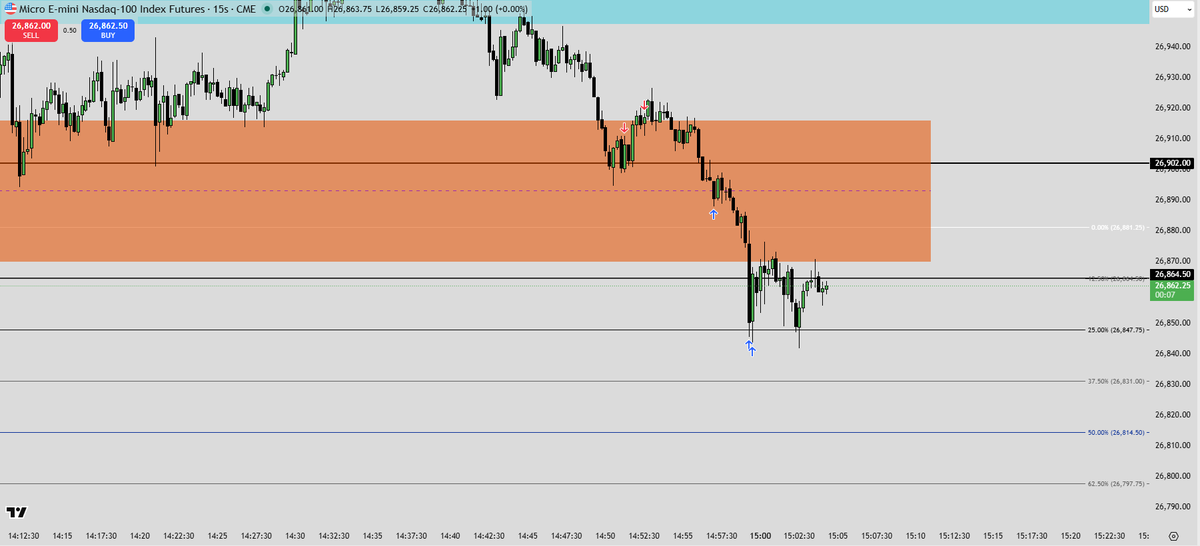Select the 26,864.50 price label
1200x546 pixels.
(x=1172, y=274)
